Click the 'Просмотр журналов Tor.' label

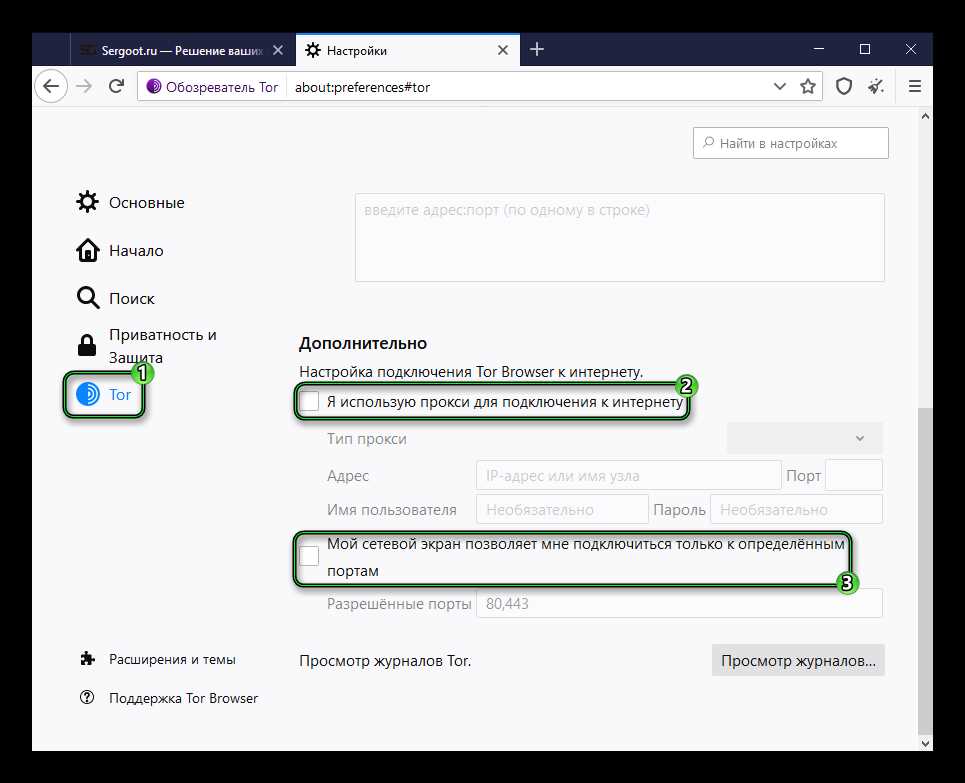(385, 661)
